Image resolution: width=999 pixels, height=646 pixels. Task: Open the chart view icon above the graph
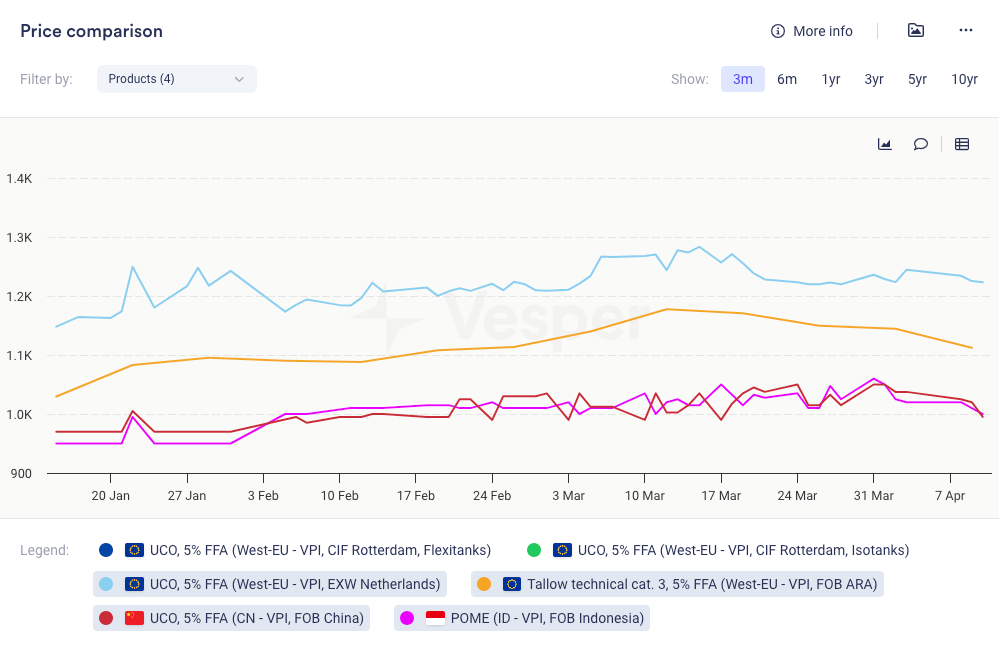[884, 144]
